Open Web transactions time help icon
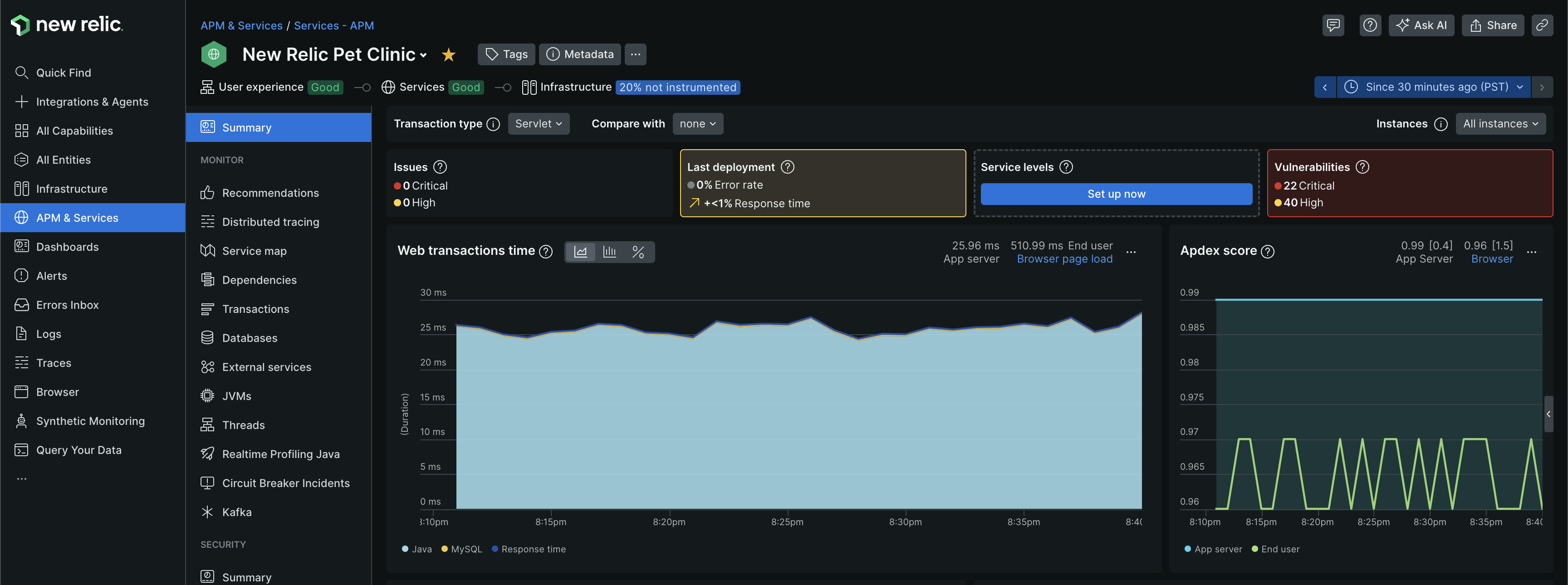Viewport: 1568px width, 585px height. tap(547, 251)
